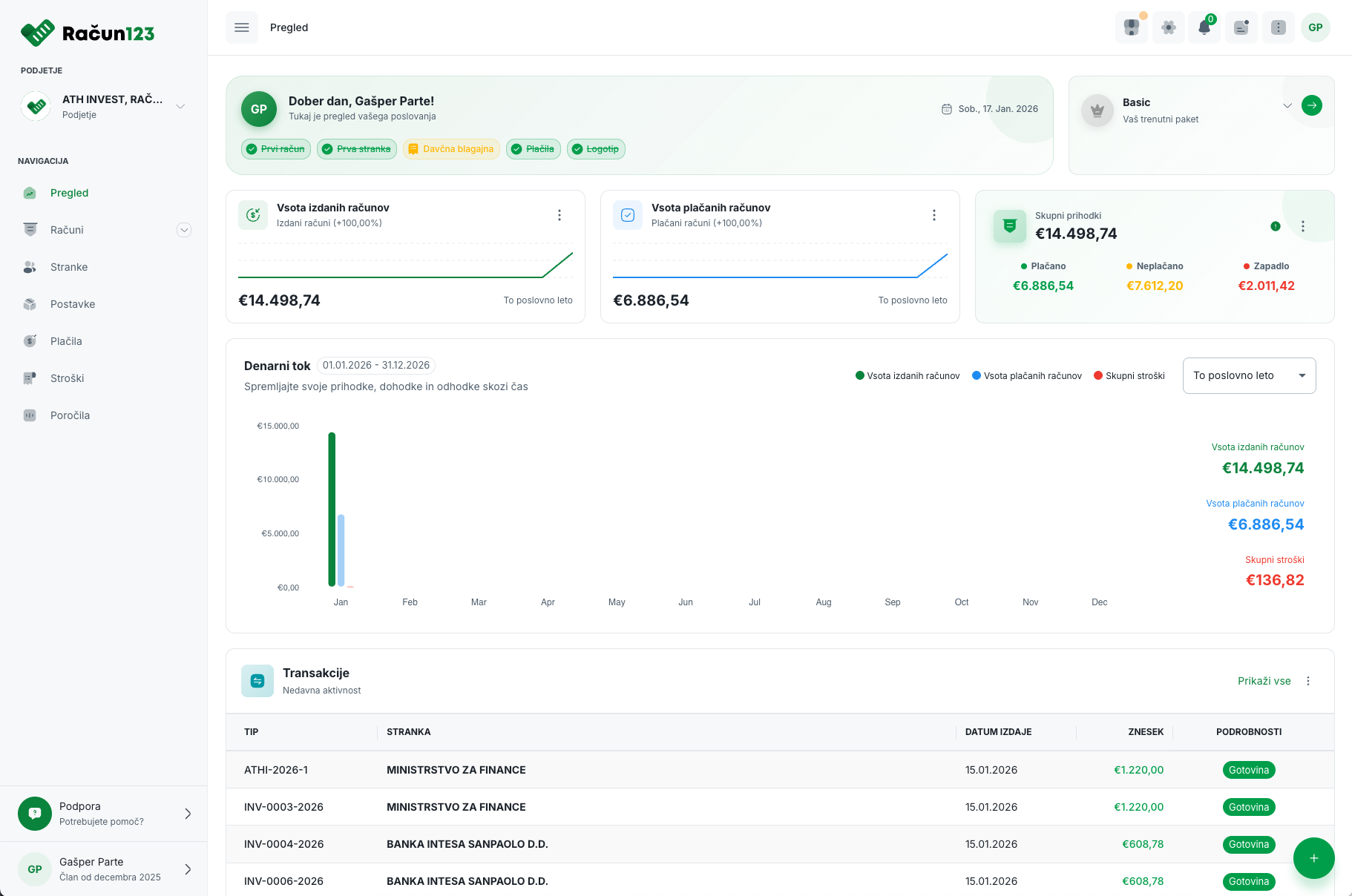Go to Stranke in the sidebar

click(x=69, y=267)
